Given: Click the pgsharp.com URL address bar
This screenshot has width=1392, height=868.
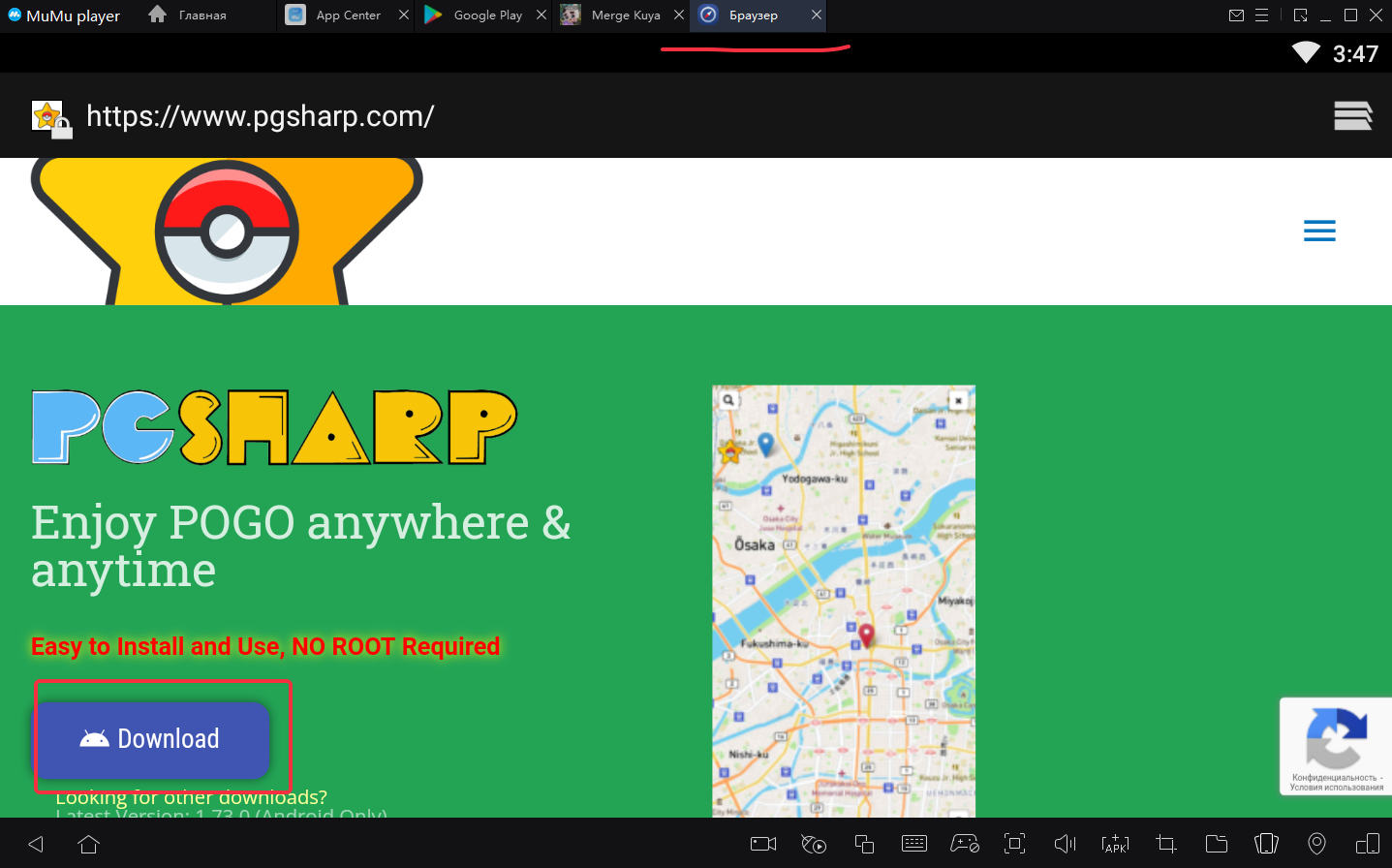Looking at the screenshot, I should coord(261,116).
